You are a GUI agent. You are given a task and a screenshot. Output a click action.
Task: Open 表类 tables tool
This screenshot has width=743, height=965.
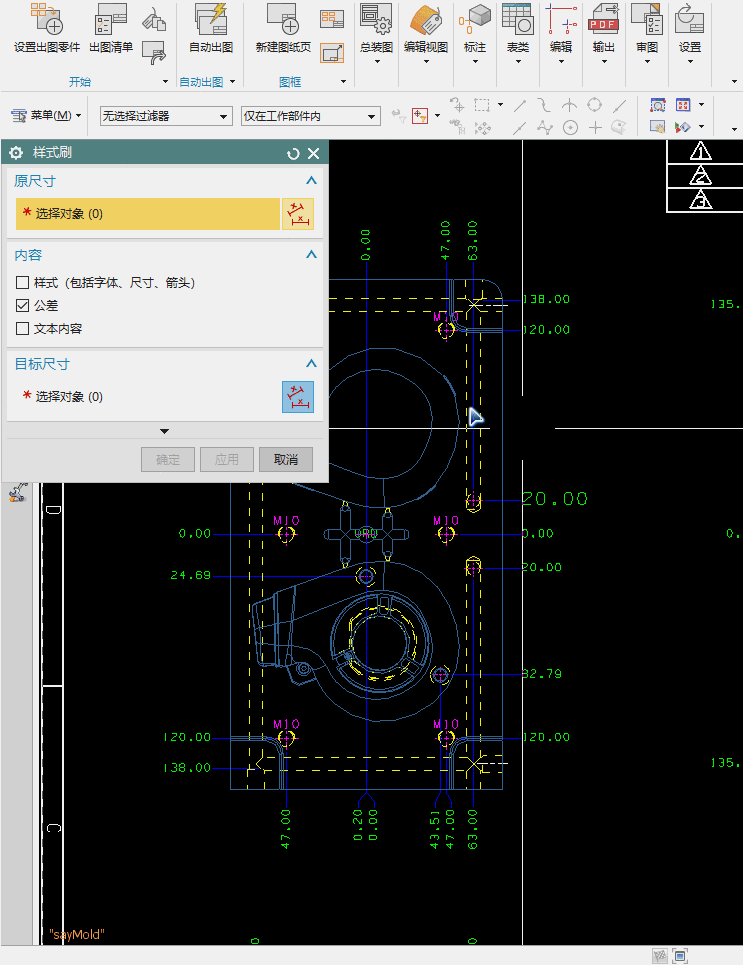(518, 18)
